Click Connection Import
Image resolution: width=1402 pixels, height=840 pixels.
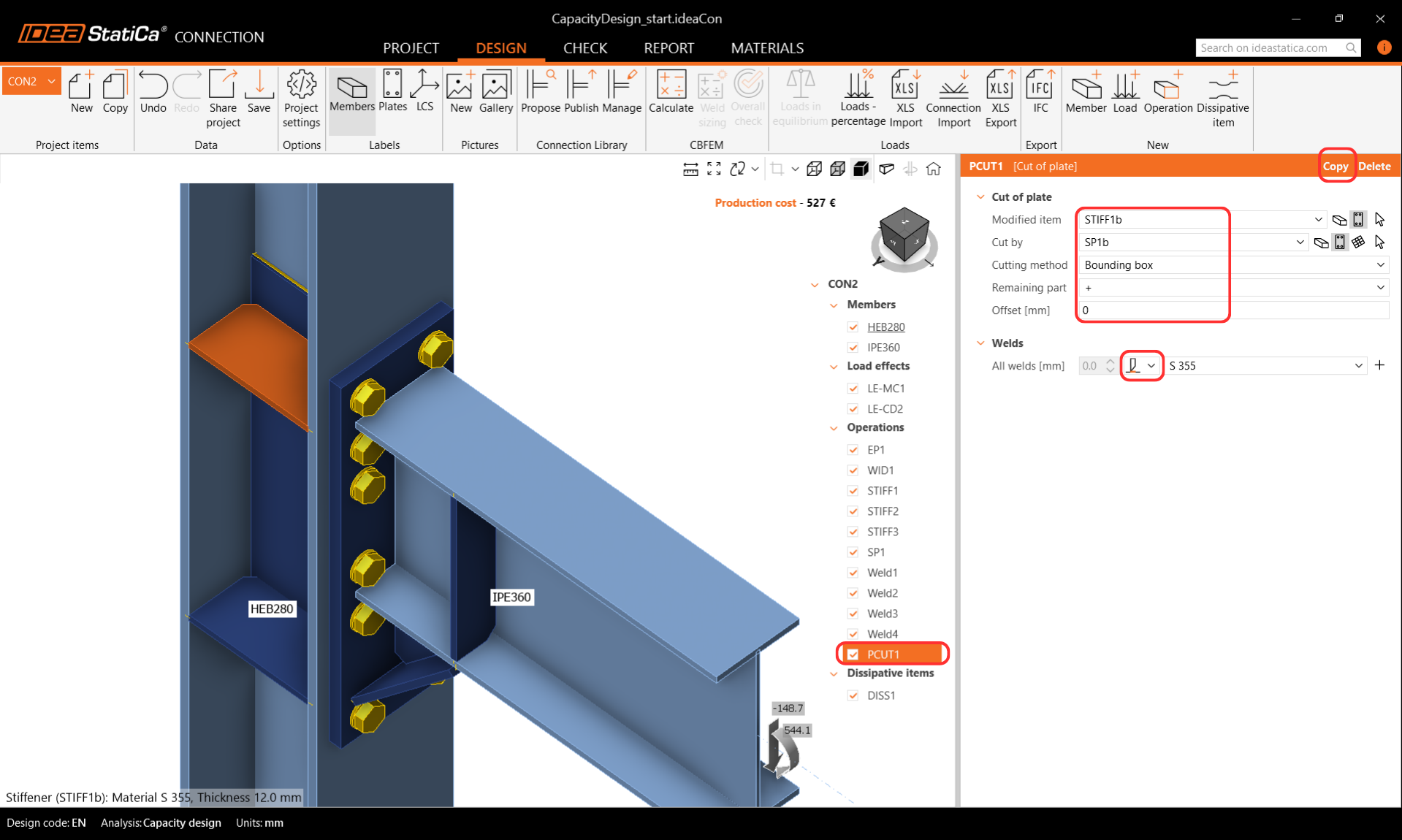coord(953,99)
